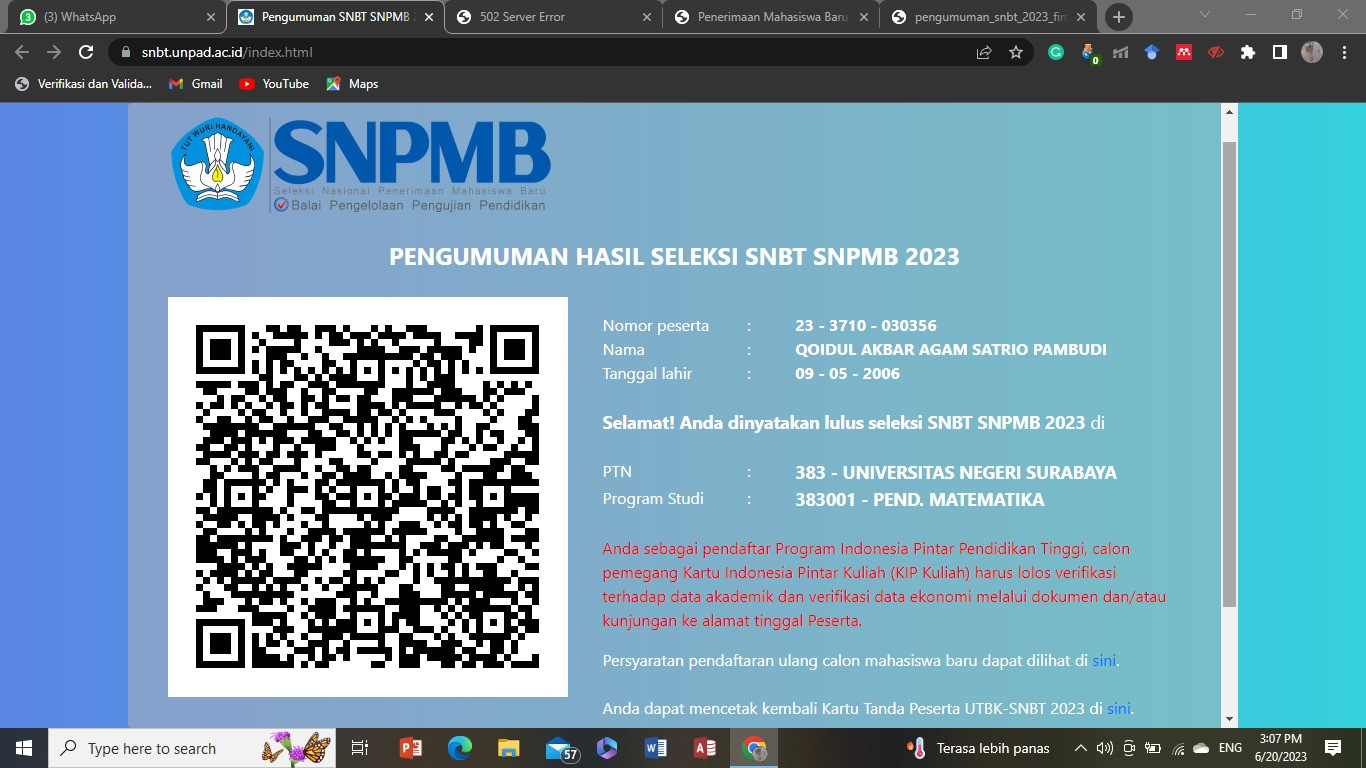Viewport: 1366px width, 768px height.
Task: Close the 502 Server Error tab
Action: click(646, 17)
